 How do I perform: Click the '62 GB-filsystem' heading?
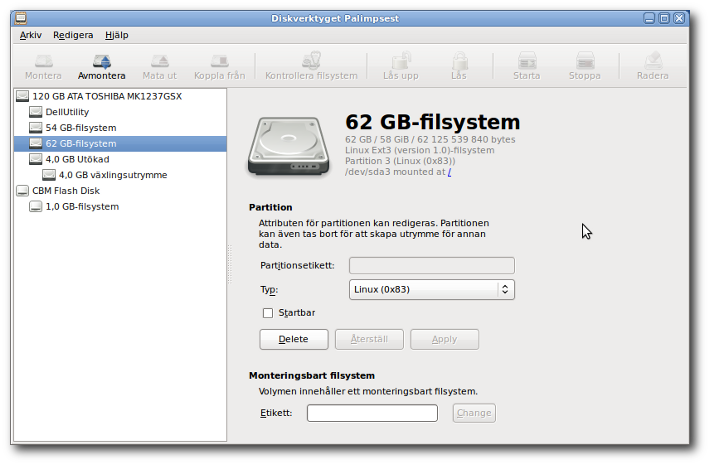432,122
